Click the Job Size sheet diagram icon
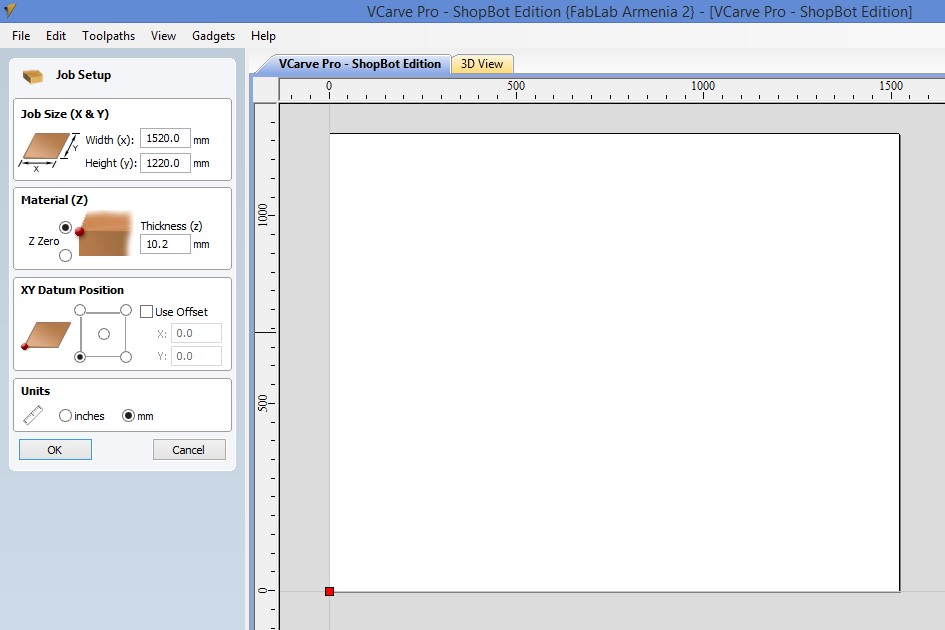945x630 pixels. pyautogui.click(x=48, y=153)
